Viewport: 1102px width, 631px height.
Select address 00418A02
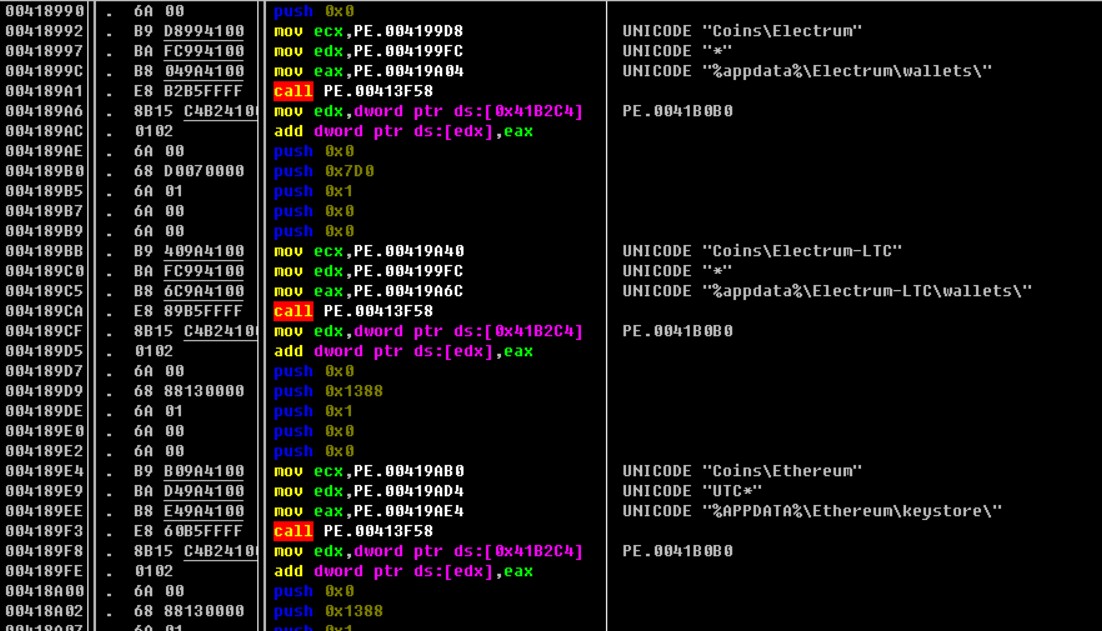point(44,611)
